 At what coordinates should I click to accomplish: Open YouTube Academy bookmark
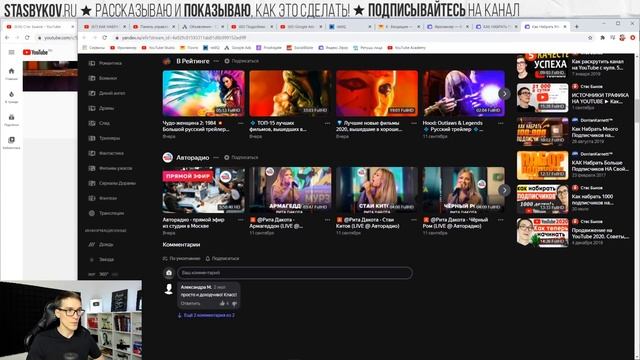tap(407, 48)
